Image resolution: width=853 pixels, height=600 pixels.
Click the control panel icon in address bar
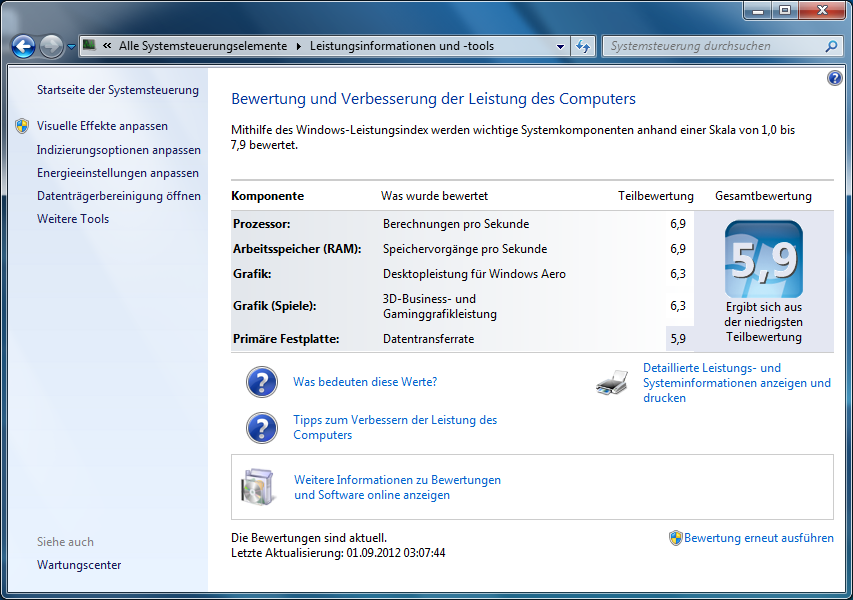click(89, 45)
